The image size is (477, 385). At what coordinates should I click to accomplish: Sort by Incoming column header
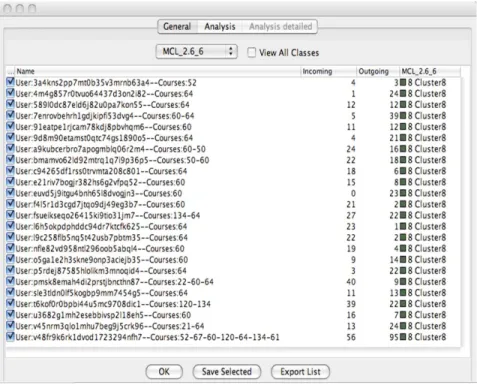click(328, 71)
